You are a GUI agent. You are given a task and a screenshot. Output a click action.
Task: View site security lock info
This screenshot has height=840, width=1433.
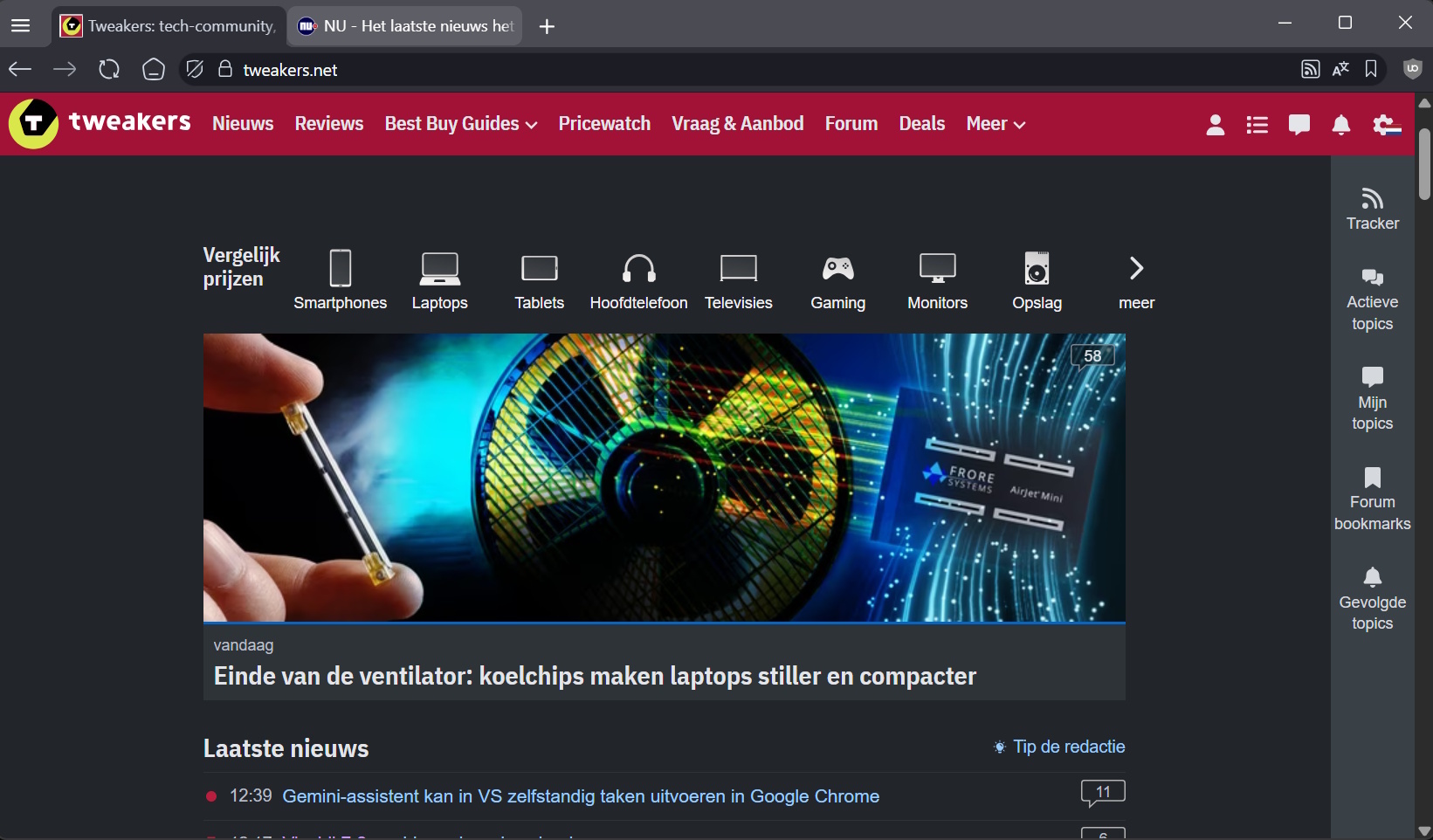tap(225, 69)
